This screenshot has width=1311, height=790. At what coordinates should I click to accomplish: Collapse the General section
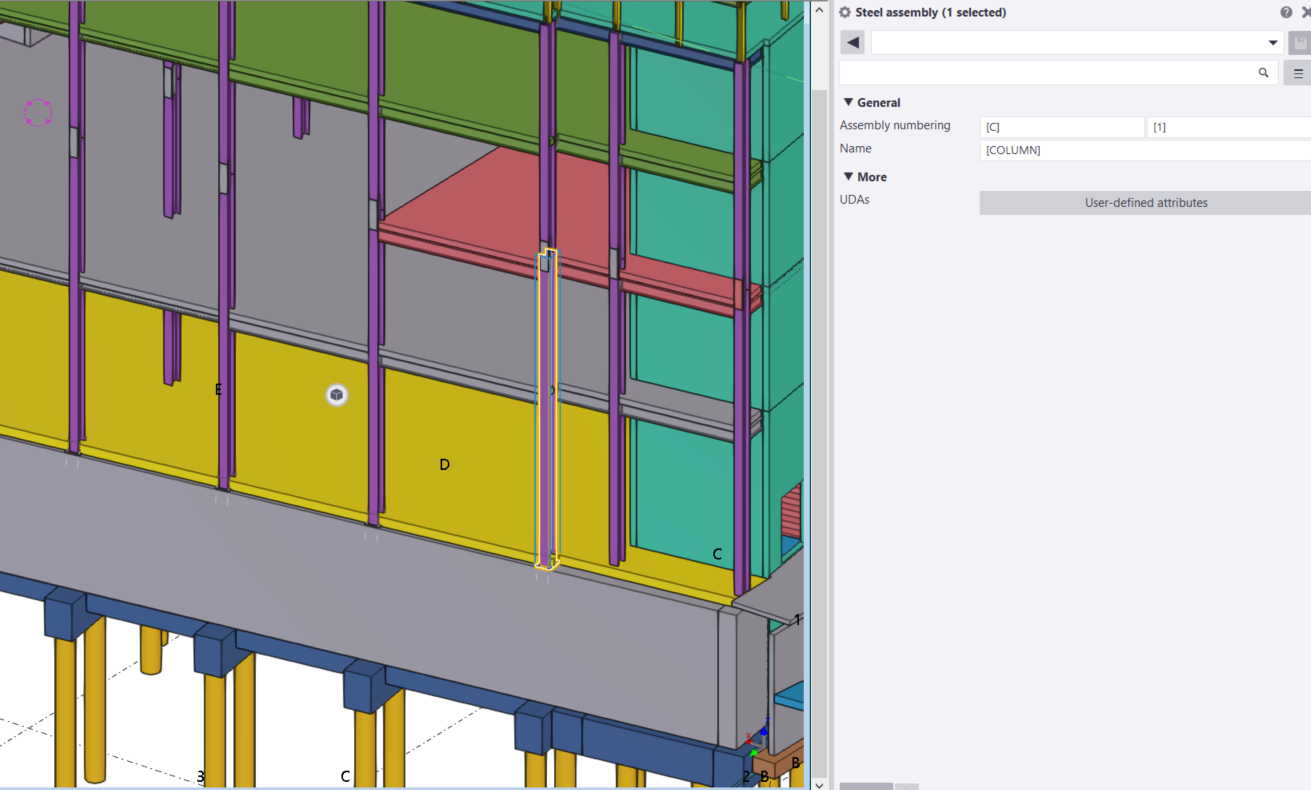click(x=848, y=102)
